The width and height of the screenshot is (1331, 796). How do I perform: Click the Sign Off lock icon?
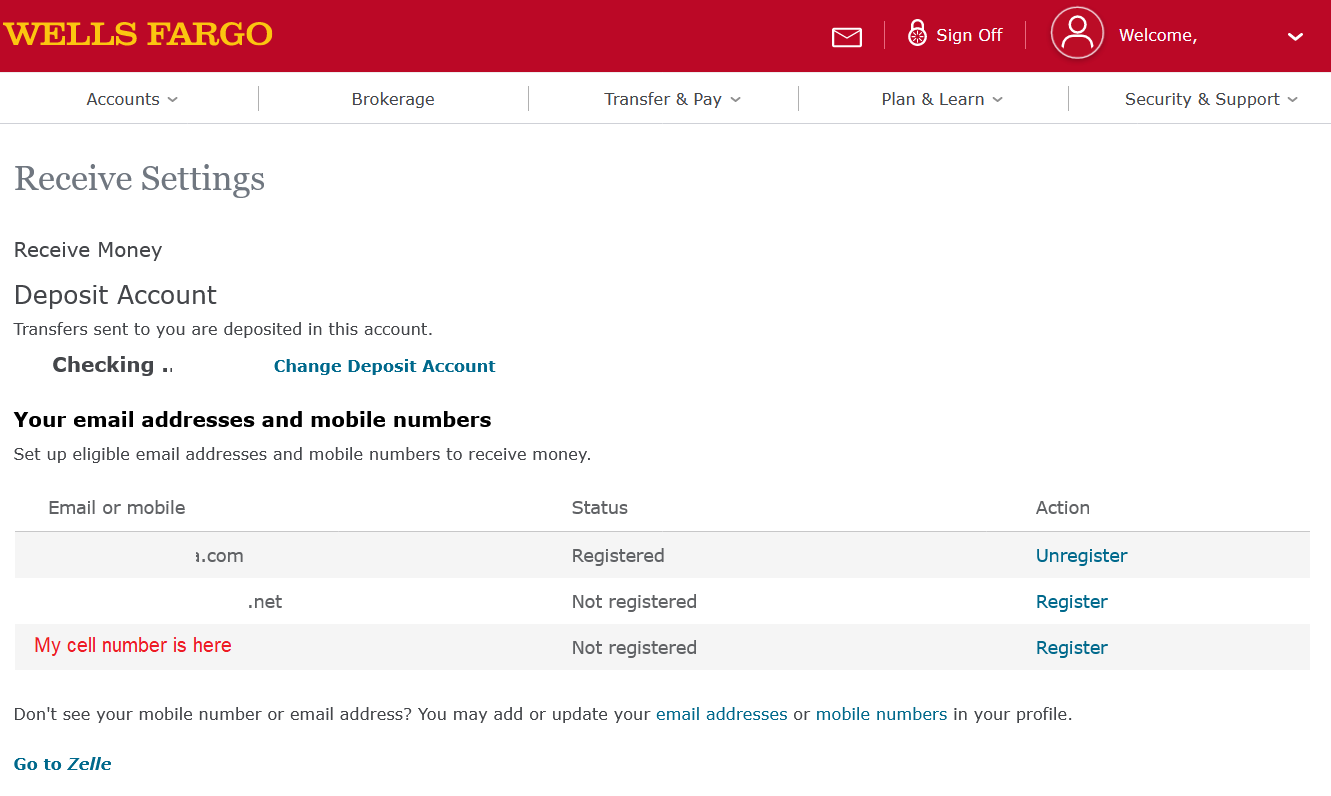pyautogui.click(x=917, y=34)
